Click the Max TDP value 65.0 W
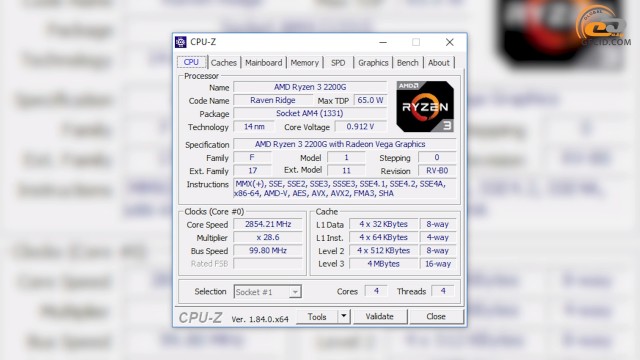Viewport: 640px width, 360px height. pos(371,100)
